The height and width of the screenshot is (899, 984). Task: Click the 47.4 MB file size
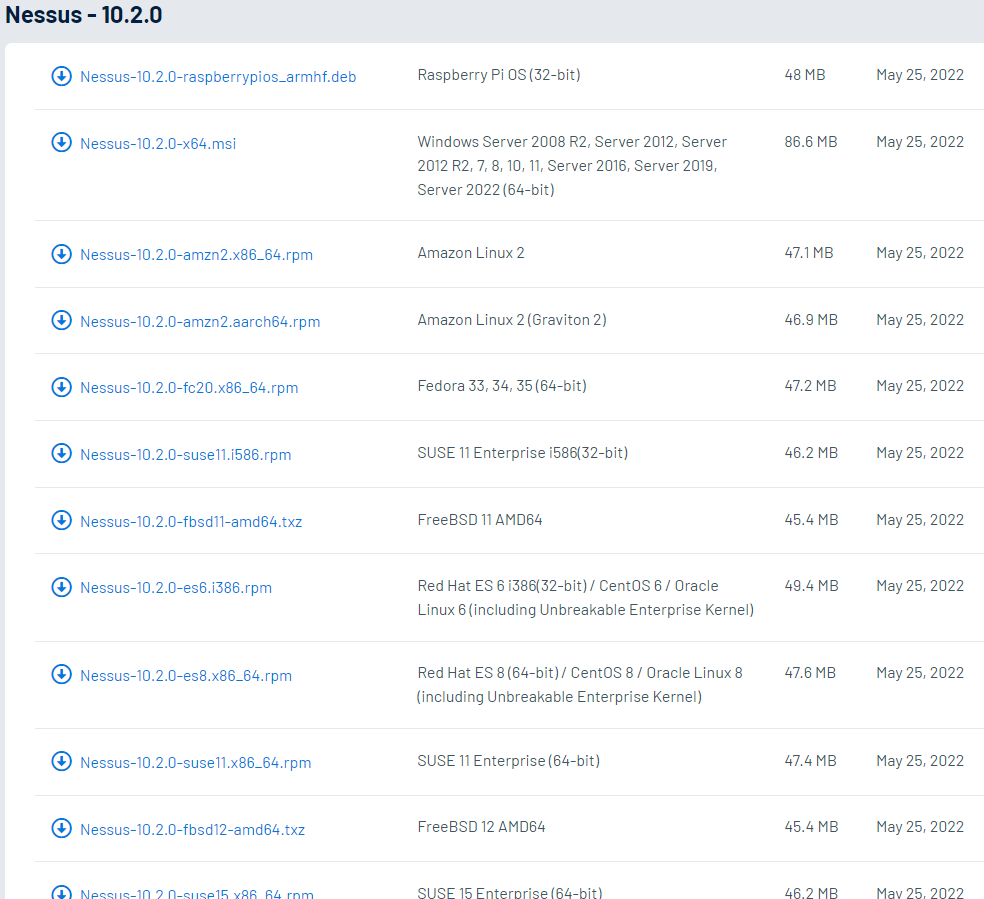tap(810, 761)
